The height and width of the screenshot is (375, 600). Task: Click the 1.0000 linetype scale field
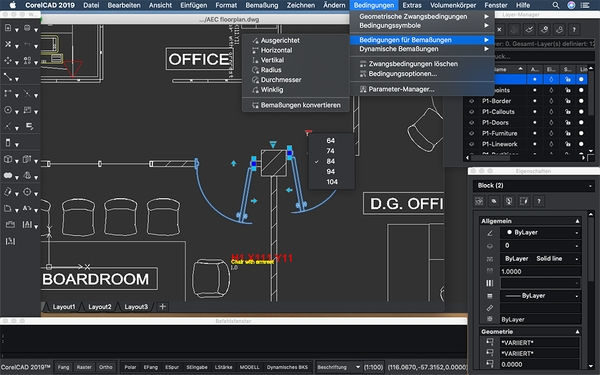(541, 271)
